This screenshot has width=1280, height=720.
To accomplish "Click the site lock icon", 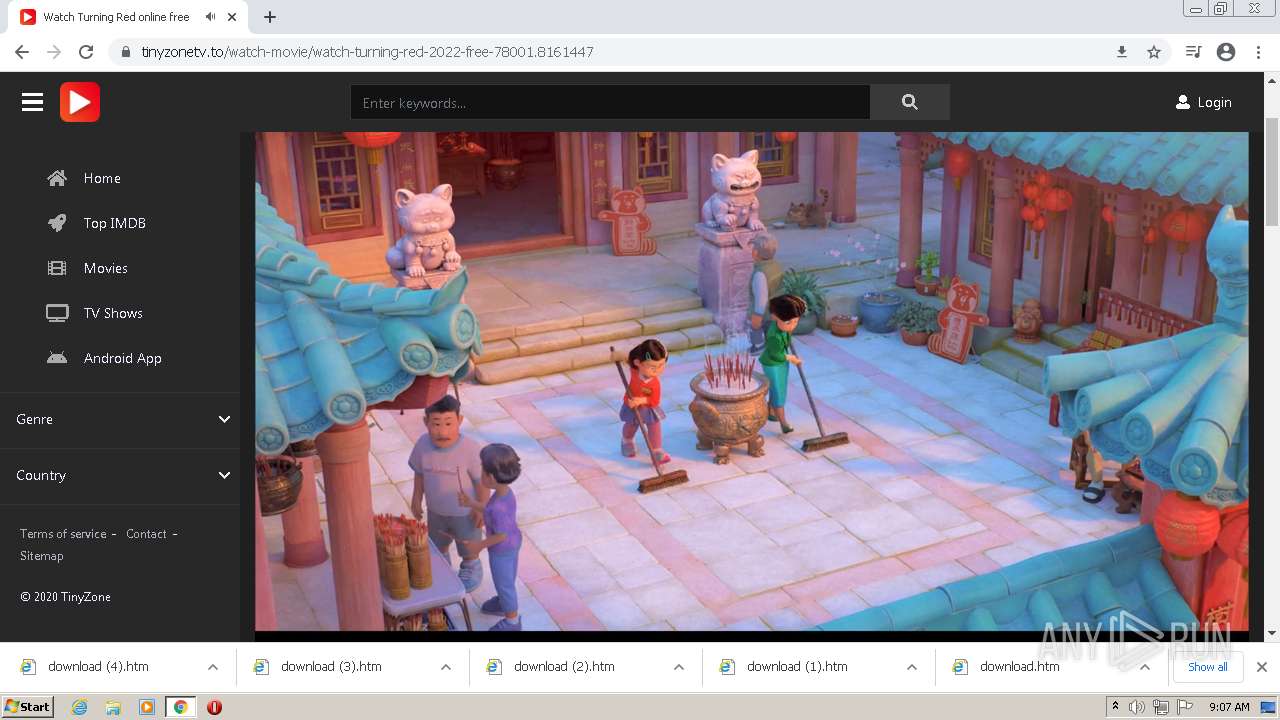I will pos(126,52).
